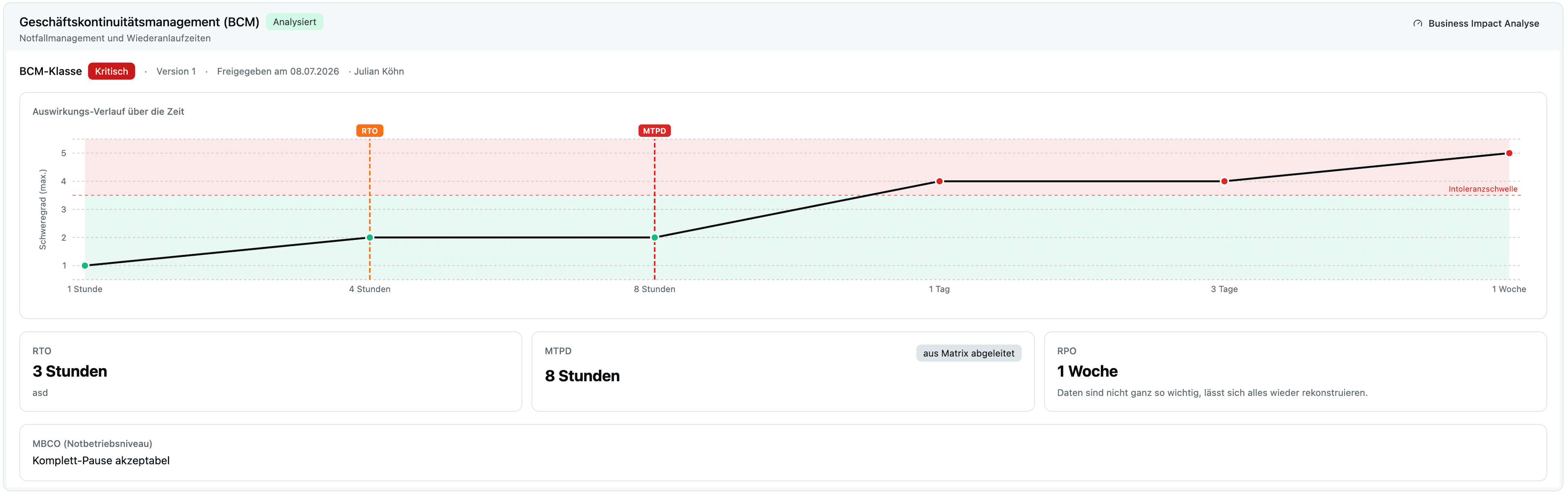1568x496 pixels.
Task: Select the red MTPD chart marker label
Action: pyautogui.click(x=654, y=131)
